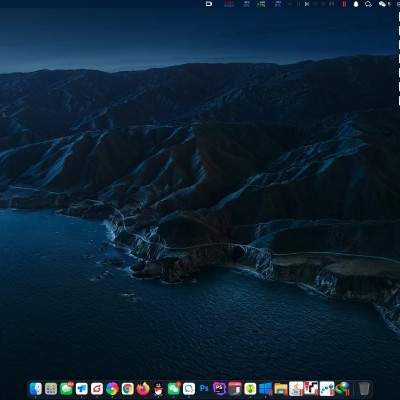This screenshot has width=400, height=400.
Task: Open WeChat from the dock
Action: pos(174,389)
